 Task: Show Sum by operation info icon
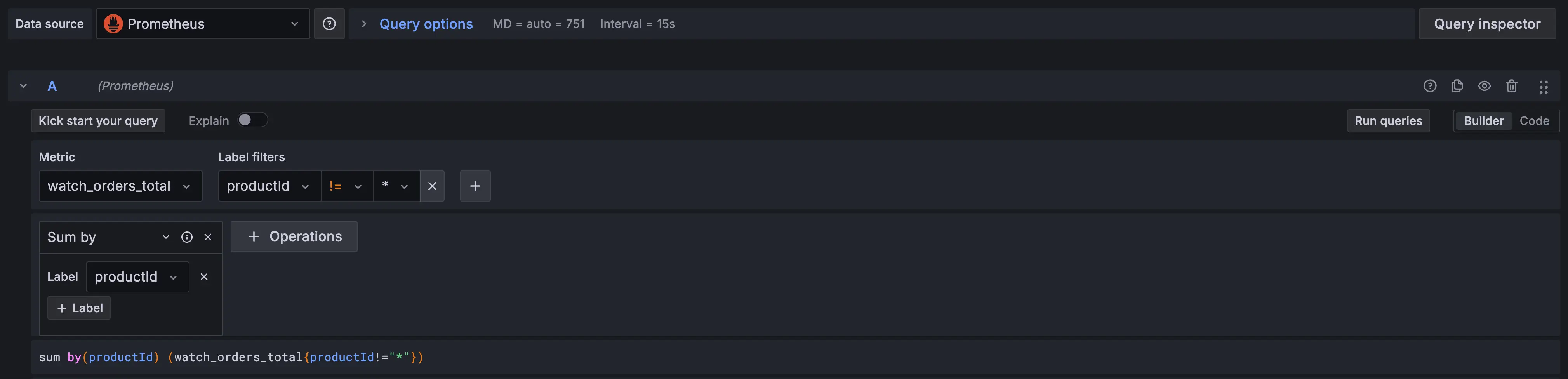point(187,237)
